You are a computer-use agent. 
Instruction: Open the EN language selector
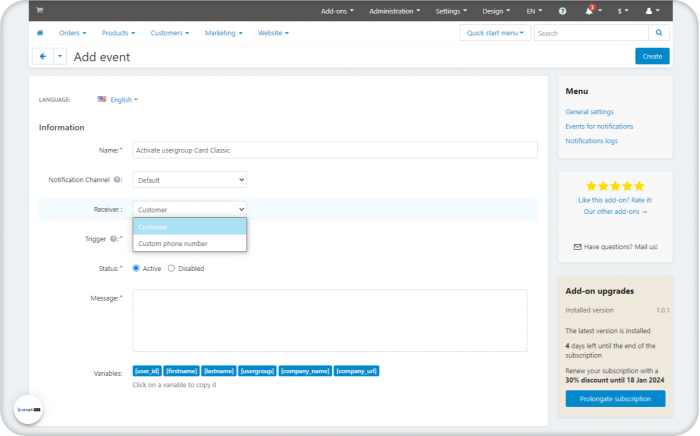pyautogui.click(x=534, y=11)
